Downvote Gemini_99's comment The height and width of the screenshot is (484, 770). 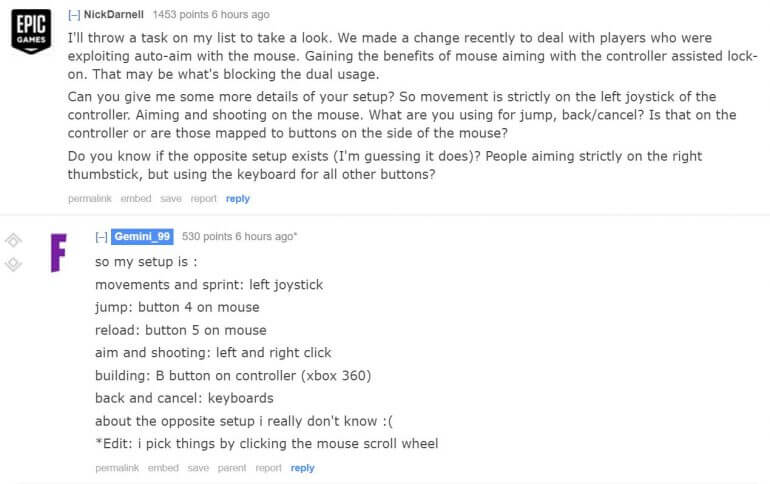13,264
